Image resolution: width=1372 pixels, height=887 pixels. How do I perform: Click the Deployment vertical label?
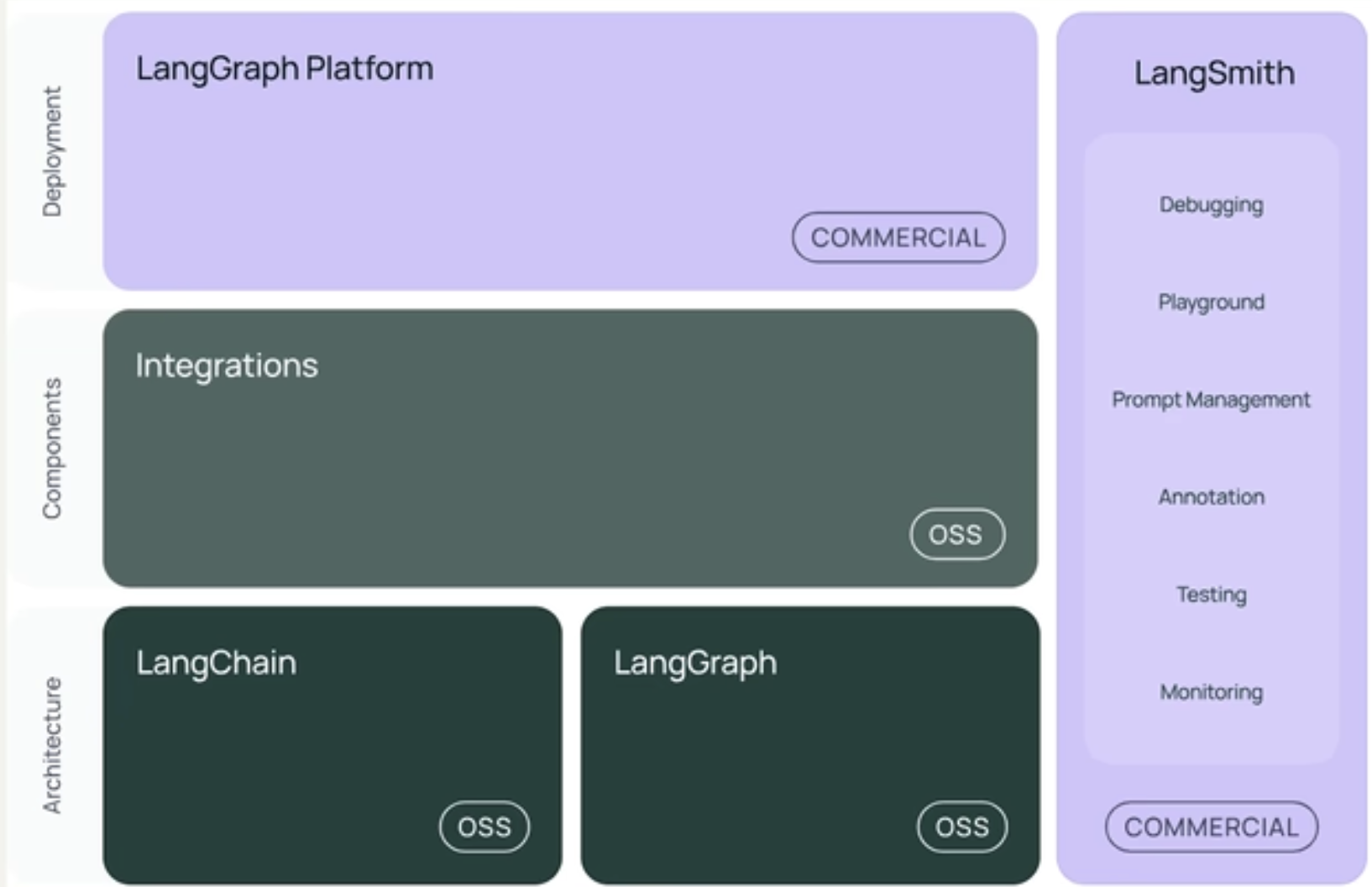[x=52, y=151]
